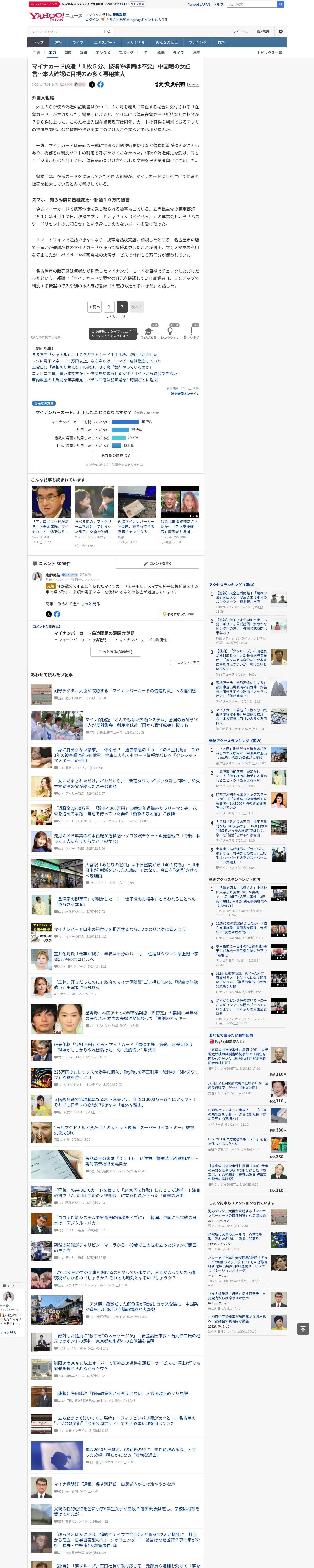The width and height of the screenshot is (314, 1568).
Task: Select スポーツ category tab
Action: click(126, 53)
